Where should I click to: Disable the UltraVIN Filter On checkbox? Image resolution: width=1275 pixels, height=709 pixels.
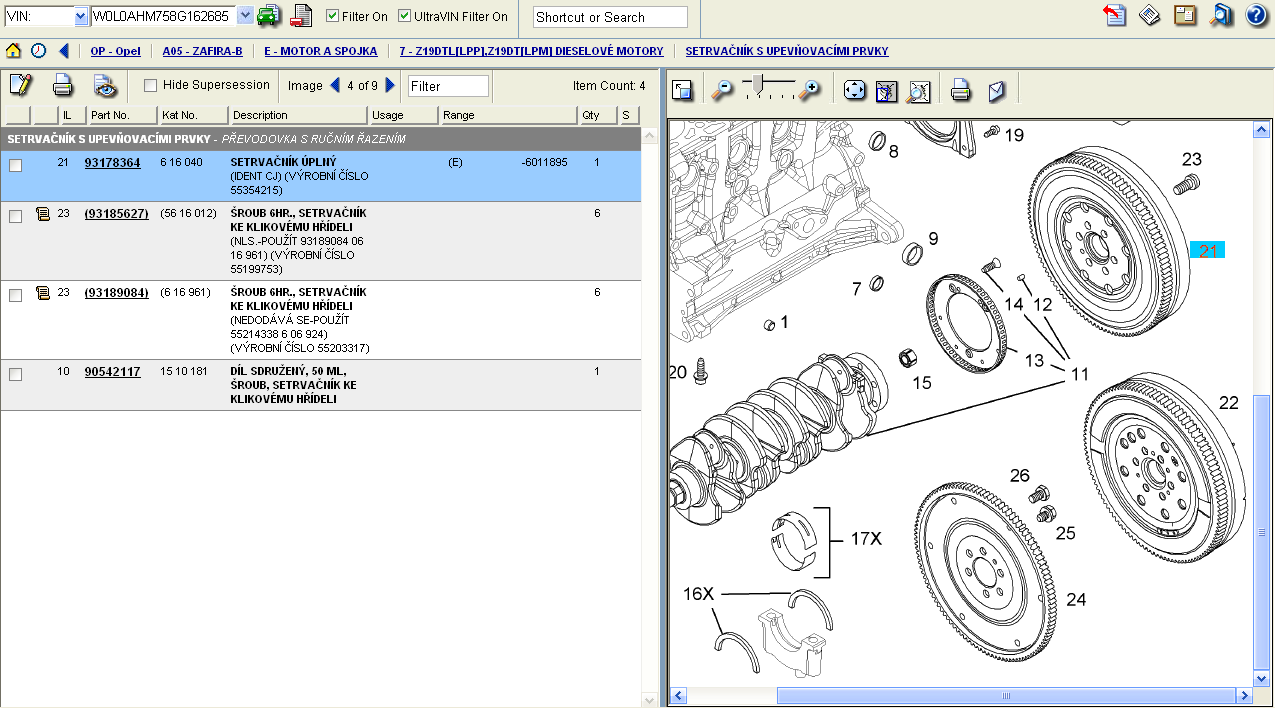click(404, 16)
